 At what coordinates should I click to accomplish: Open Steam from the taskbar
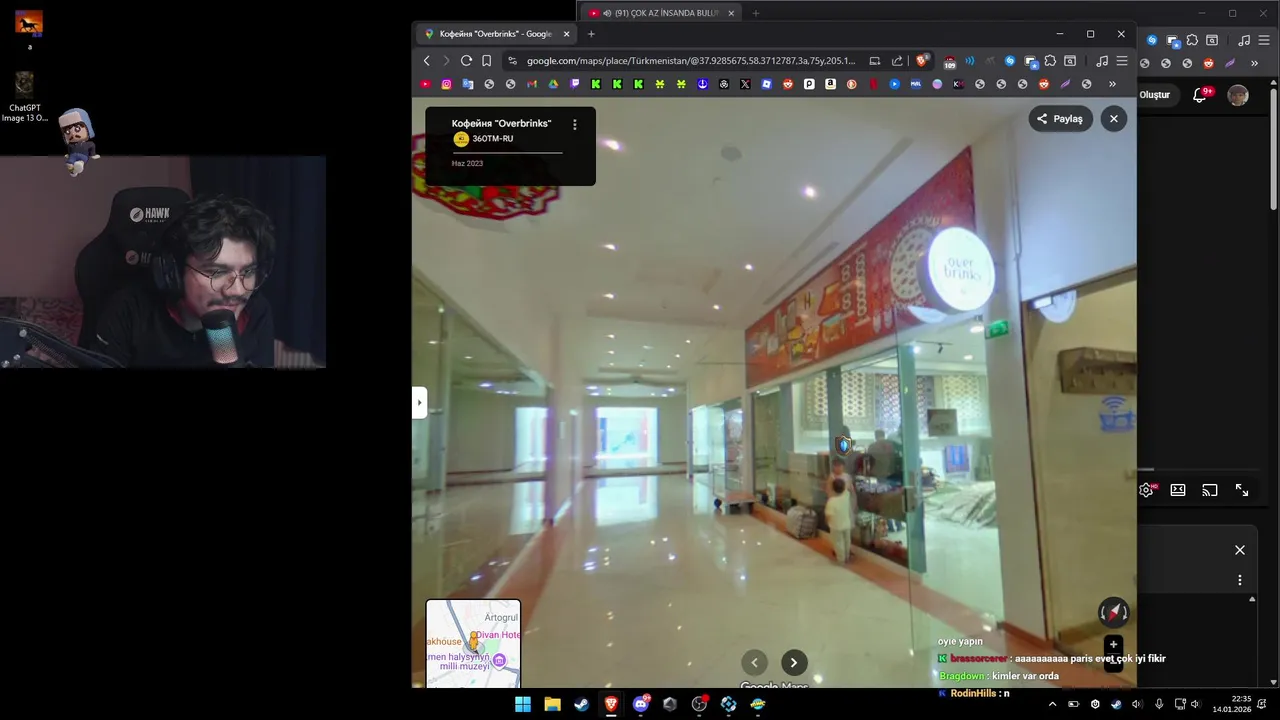coord(581,704)
